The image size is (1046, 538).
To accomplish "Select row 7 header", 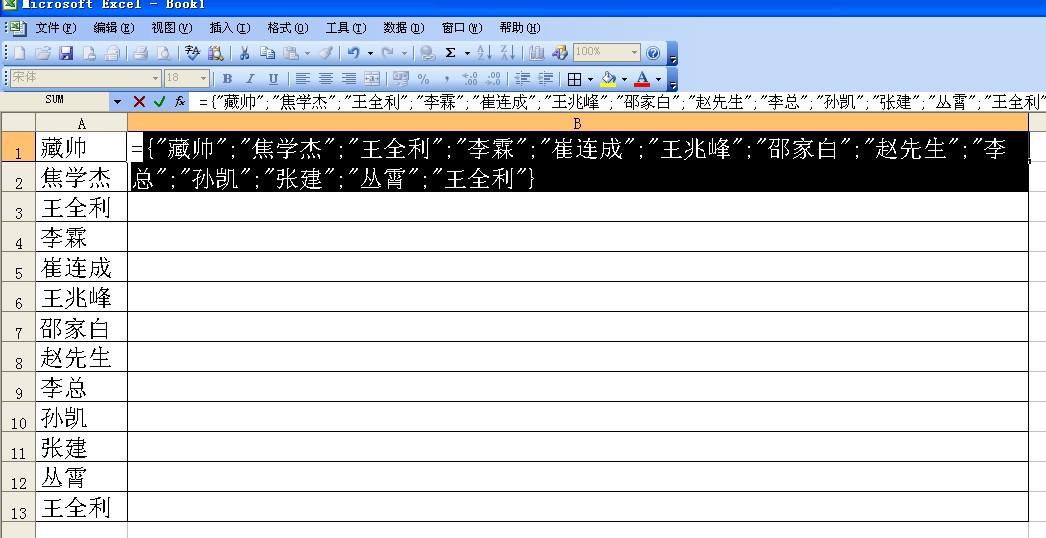I will (x=18, y=327).
